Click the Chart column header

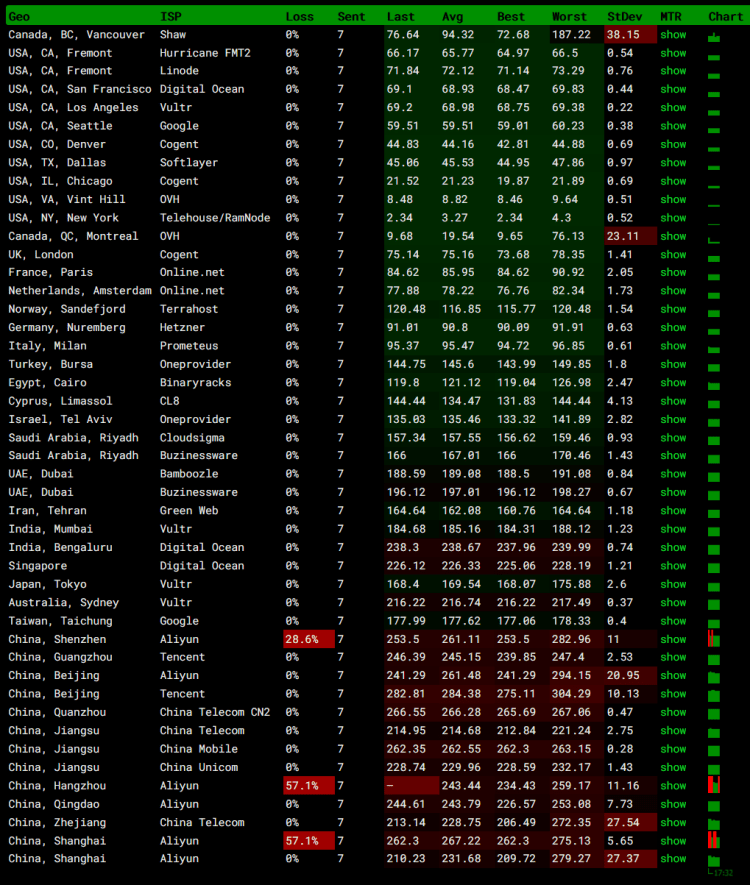tap(726, 17)
